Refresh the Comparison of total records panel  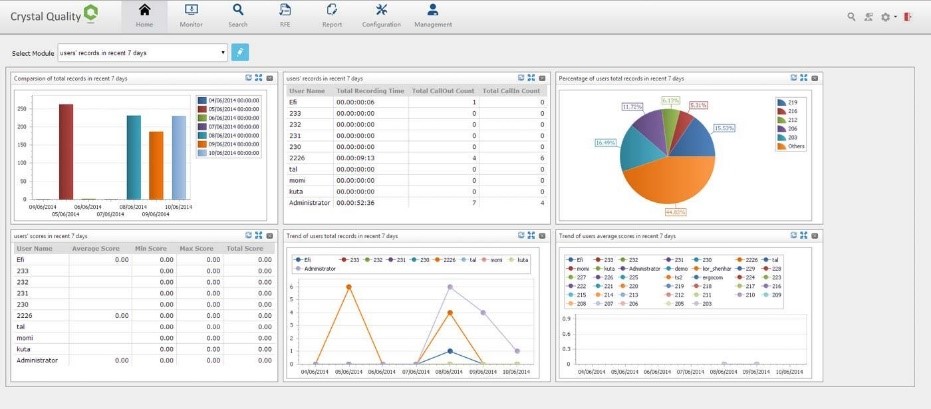[x=247, y=78]
